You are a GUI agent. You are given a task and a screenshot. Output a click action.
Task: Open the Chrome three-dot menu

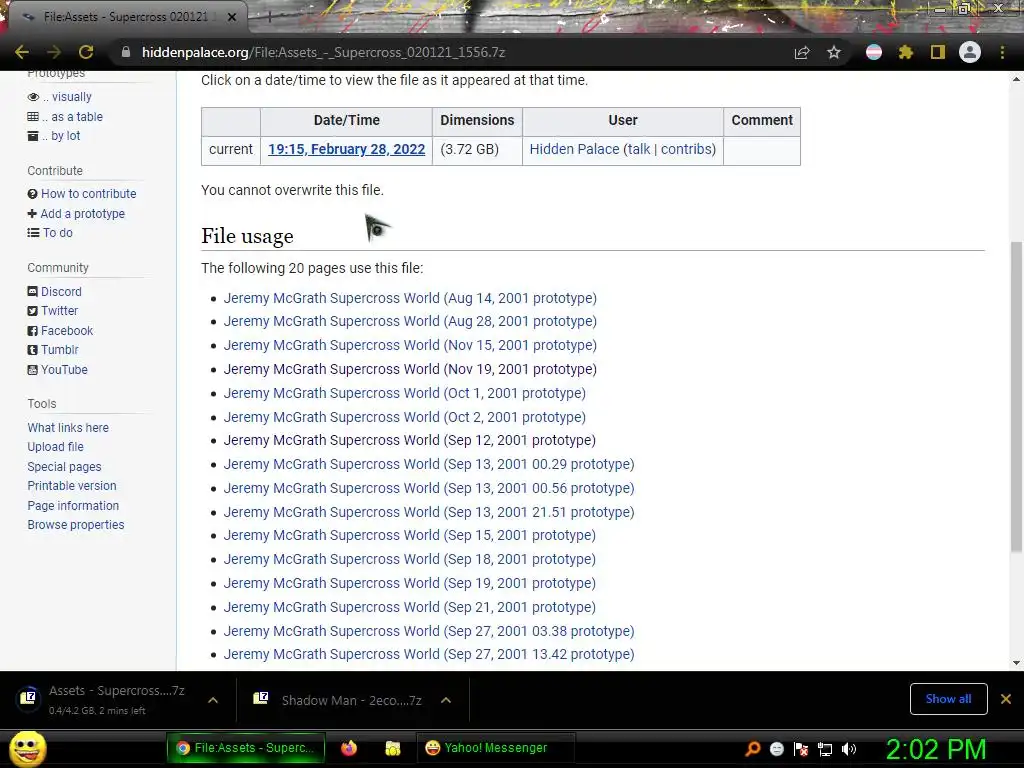click(x=1002, y=52)
